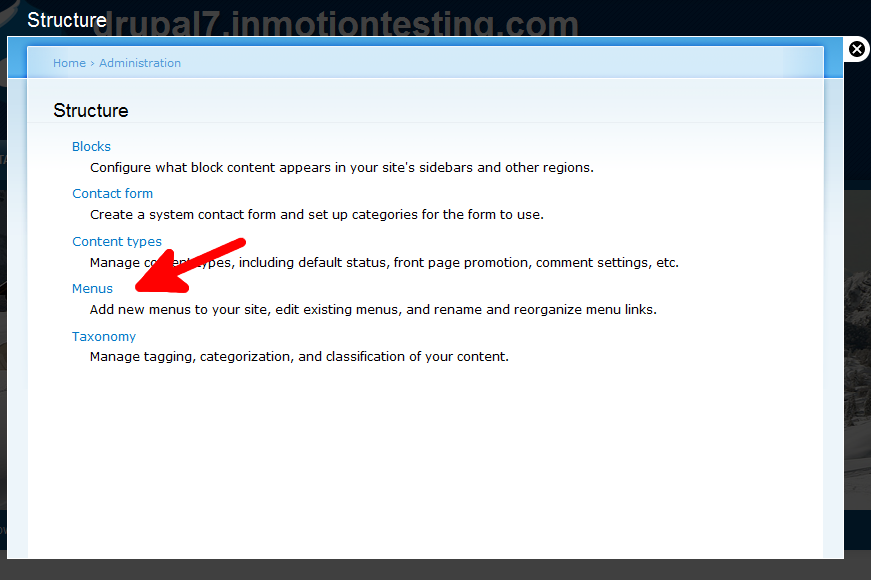Go to the Home breadcrumb link

point(69,63)
